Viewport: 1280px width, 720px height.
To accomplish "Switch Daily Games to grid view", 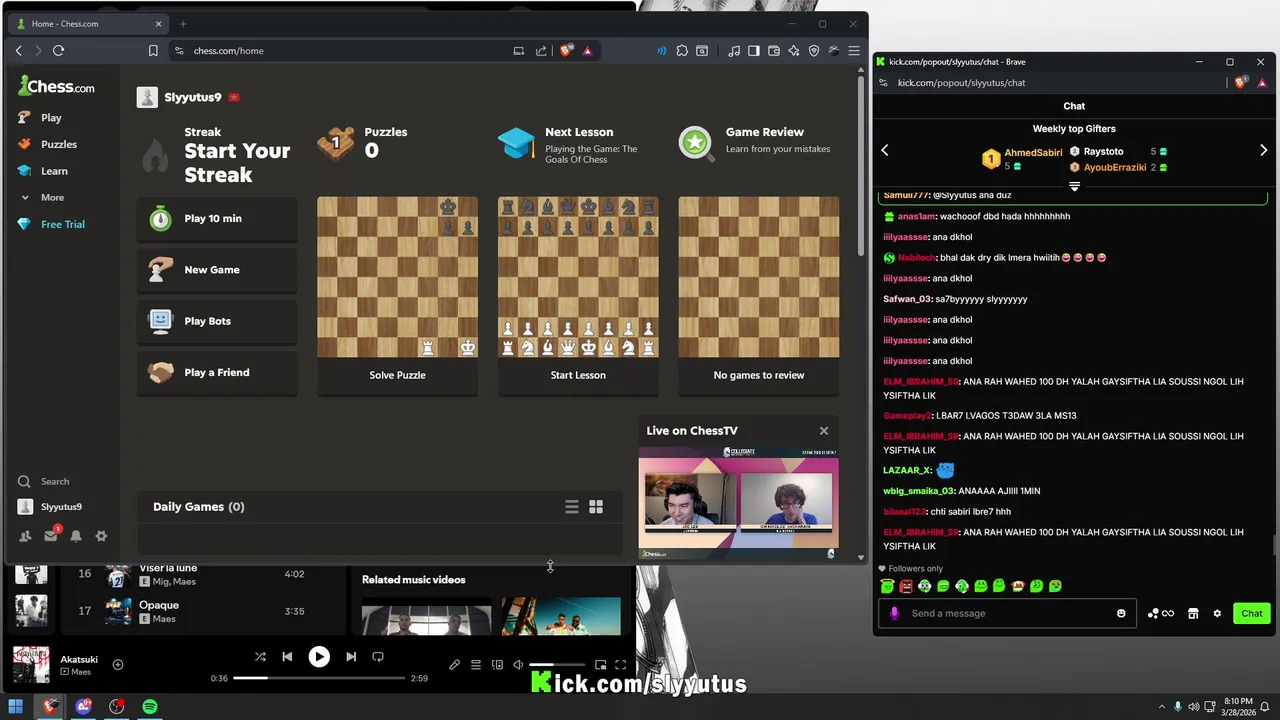I will (596, 507).
